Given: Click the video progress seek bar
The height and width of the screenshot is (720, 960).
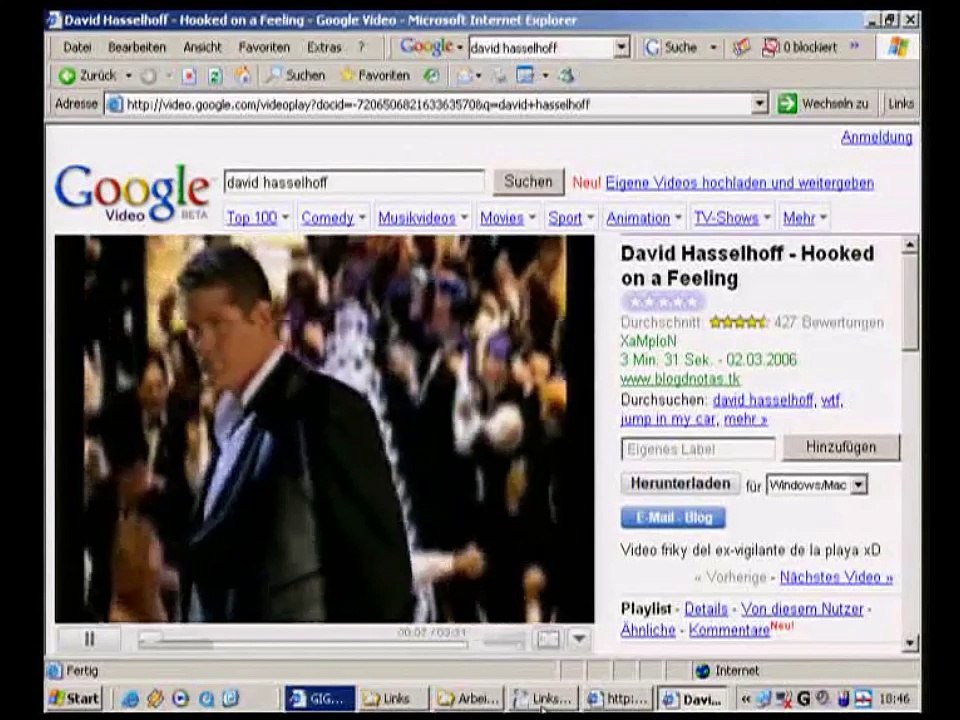Looking at the screenshot, I should pos(302,643).
